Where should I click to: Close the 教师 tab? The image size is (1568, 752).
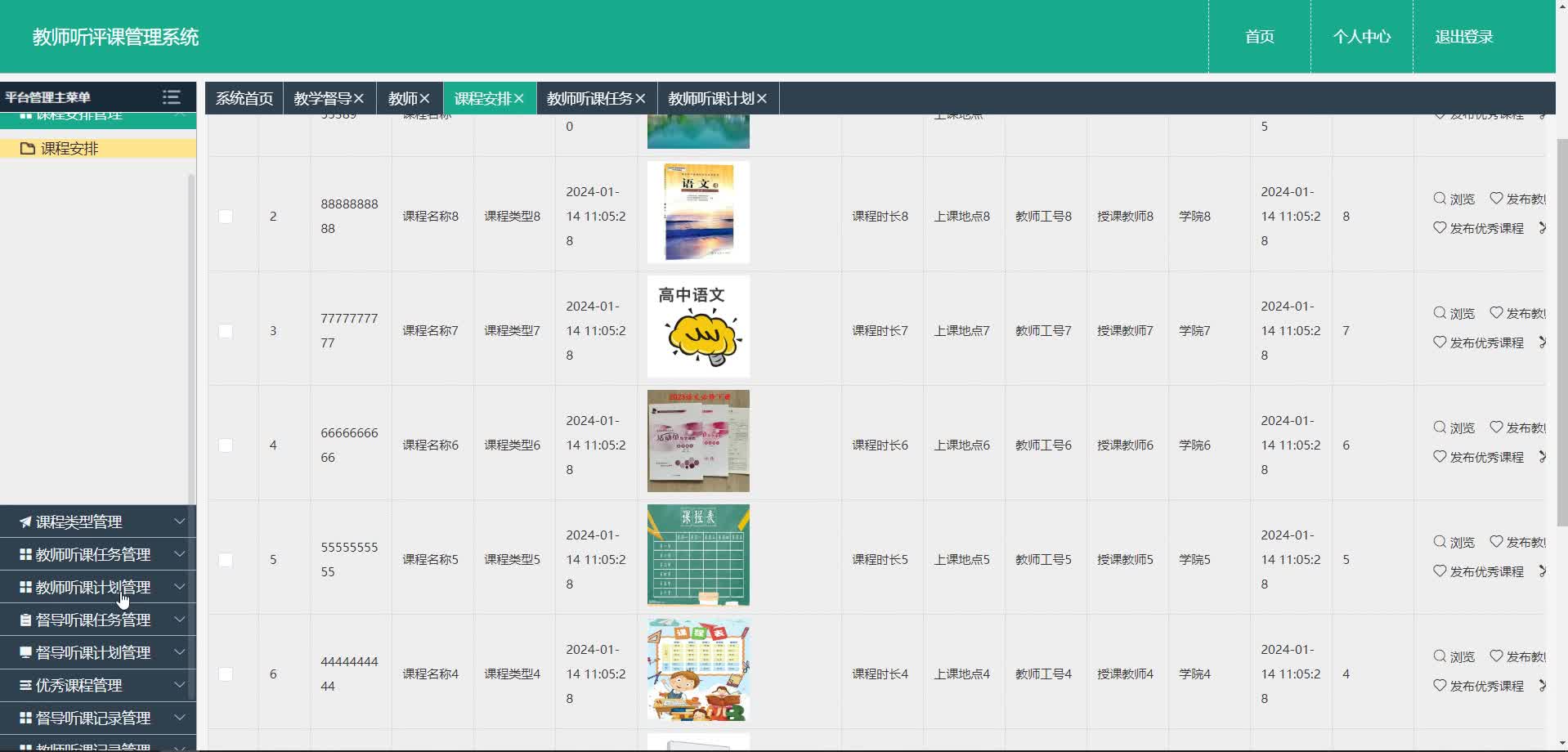(x=424, y=98)
